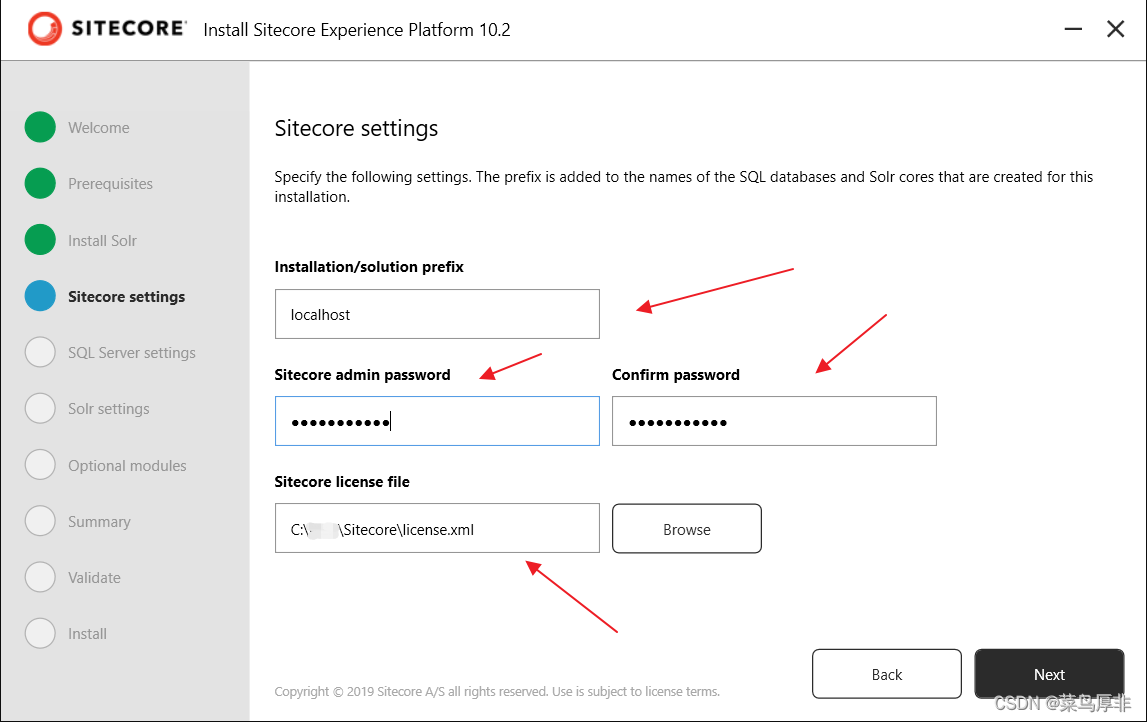Click the "Sitecore admin password" label
This screenshot has width=1147, height=722.
point(362,375)
